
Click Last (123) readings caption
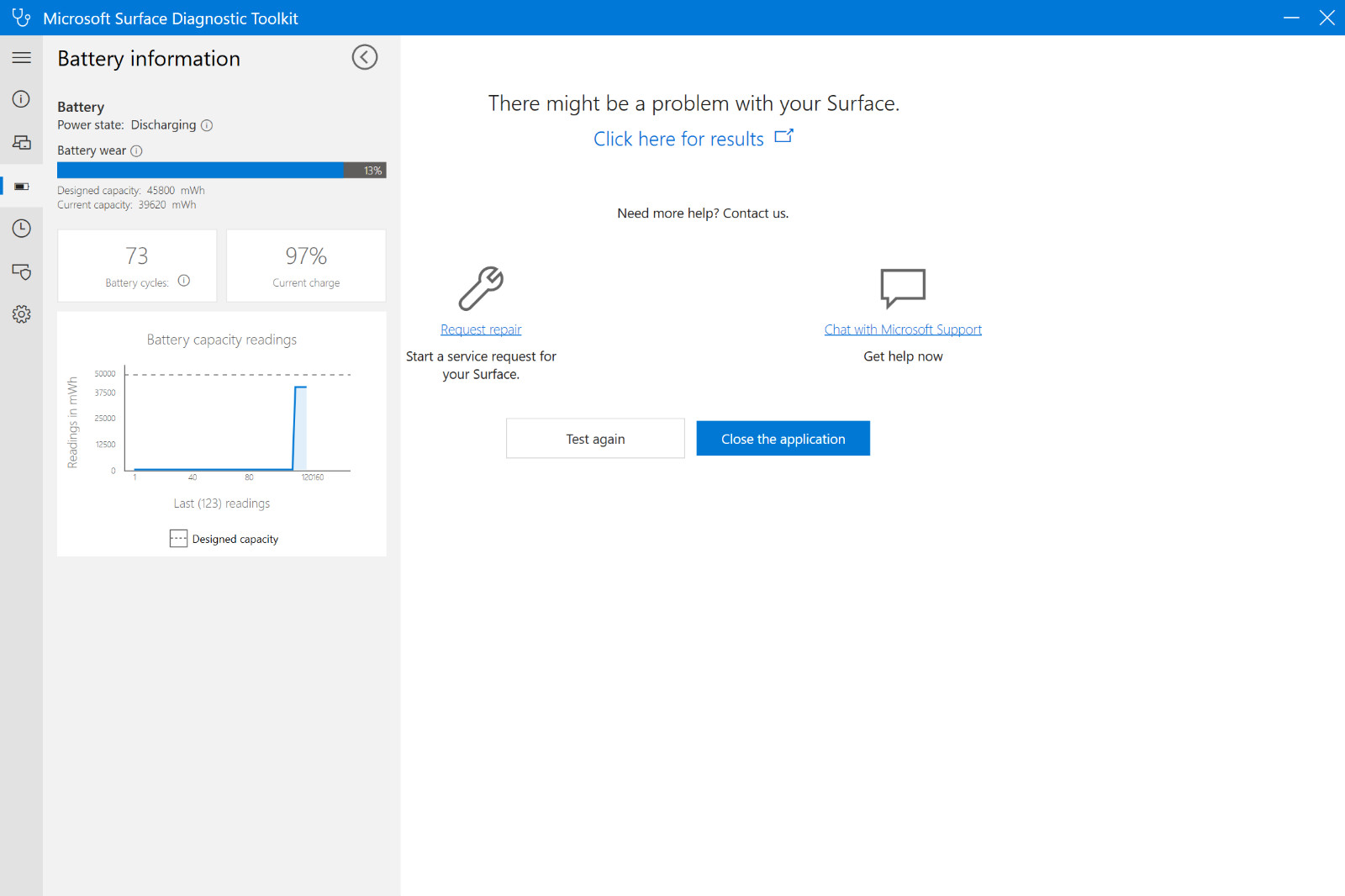point(222,503)
